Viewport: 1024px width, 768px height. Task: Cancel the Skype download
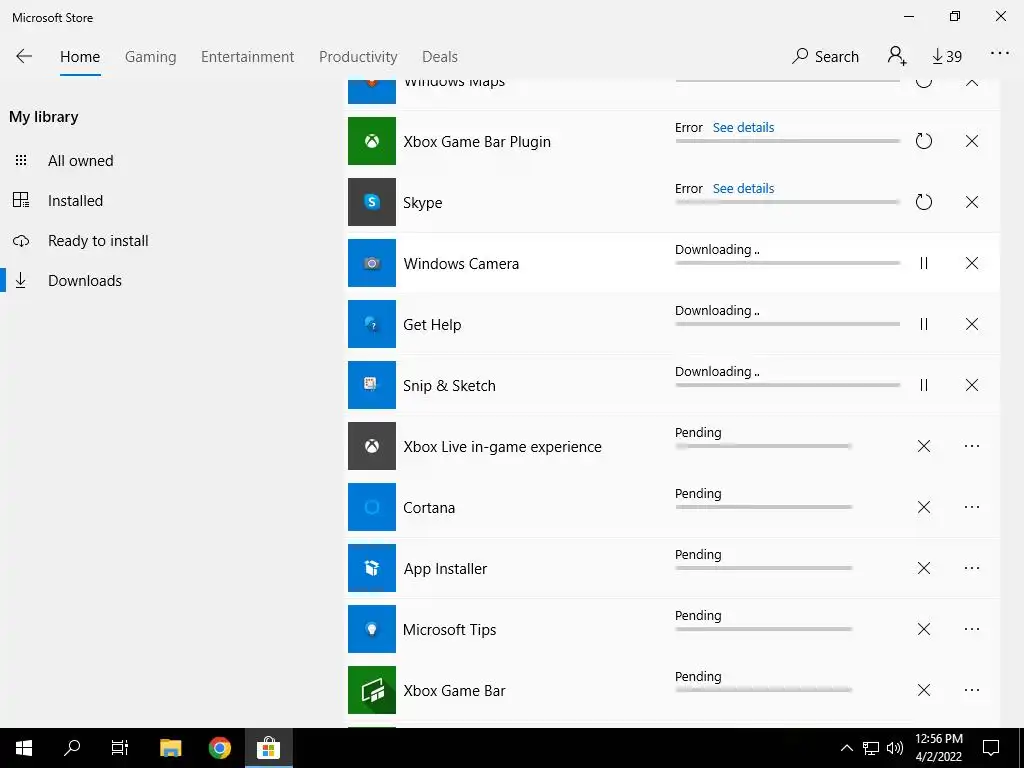[972, 202]
